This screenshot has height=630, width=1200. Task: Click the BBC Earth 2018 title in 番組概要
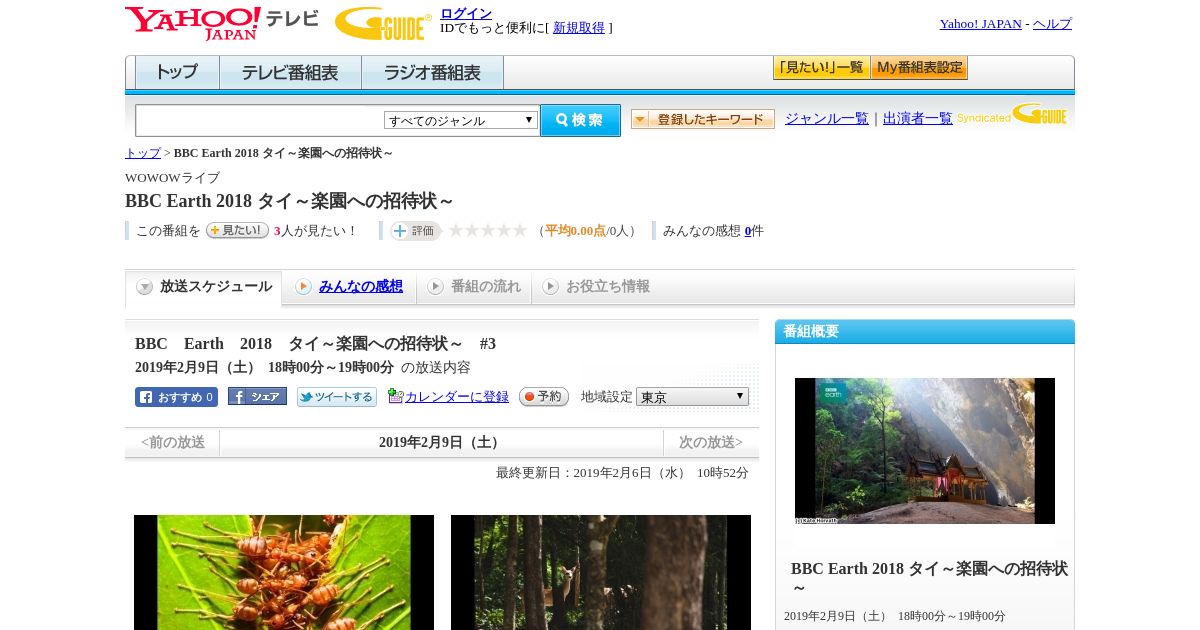pos(929,578)
